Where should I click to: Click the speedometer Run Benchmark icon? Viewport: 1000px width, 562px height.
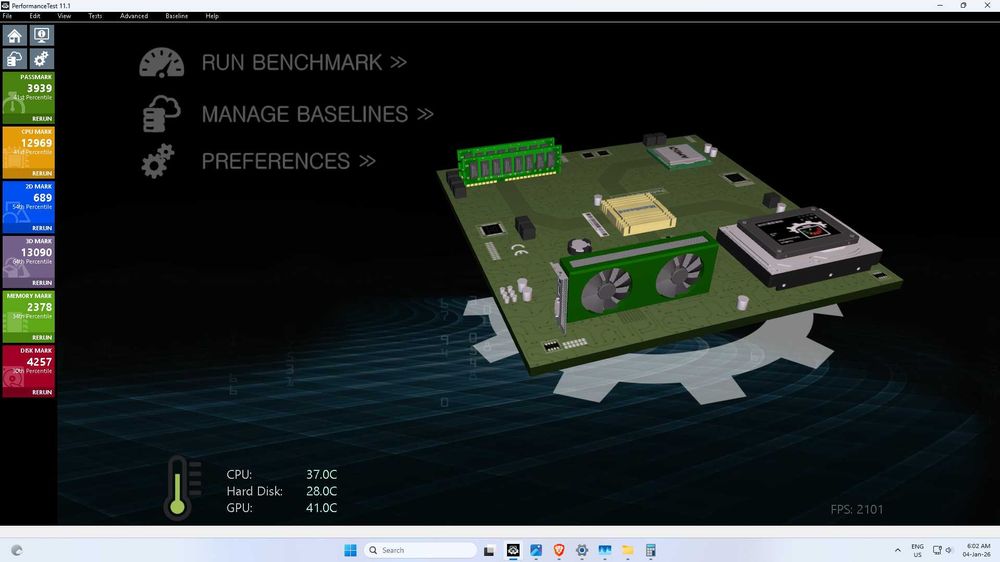click(x=162, y=63)
